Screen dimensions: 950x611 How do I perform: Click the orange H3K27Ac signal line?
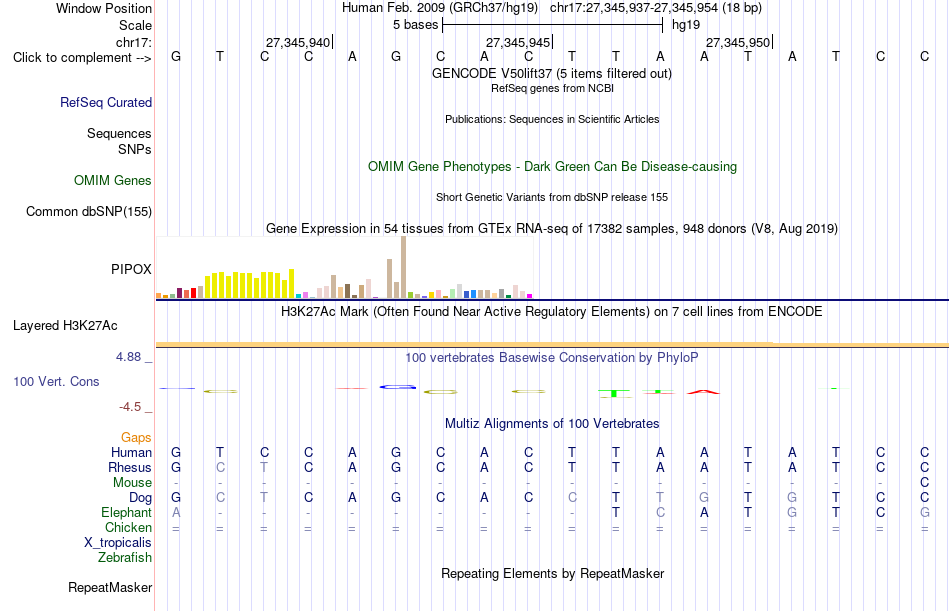point(552,344)
